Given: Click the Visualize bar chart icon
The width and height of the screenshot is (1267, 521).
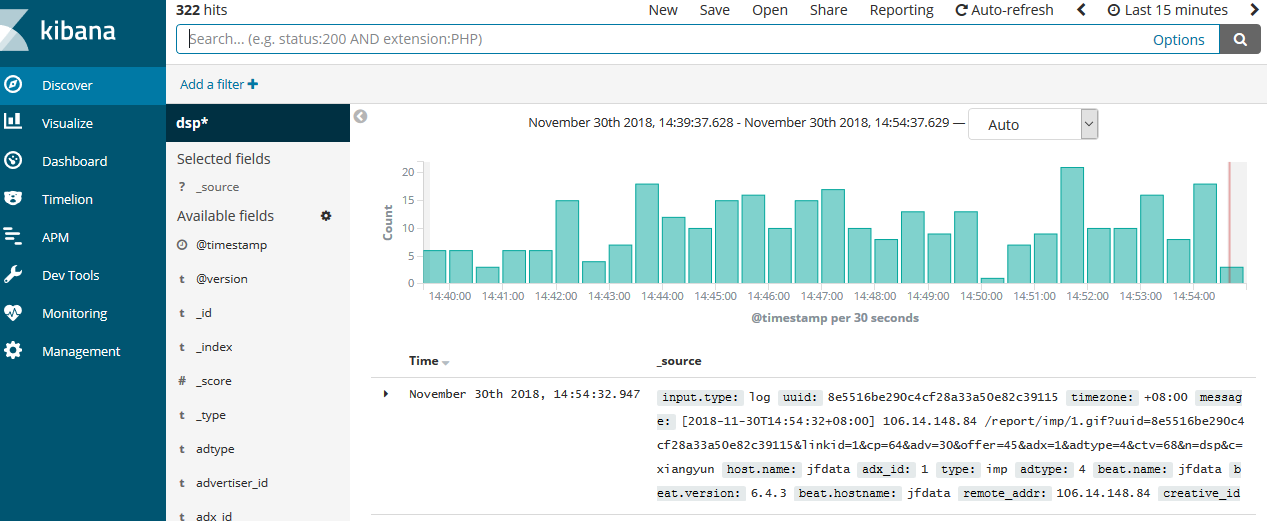Looking at the screenshot, I should [x=14, y=123].
